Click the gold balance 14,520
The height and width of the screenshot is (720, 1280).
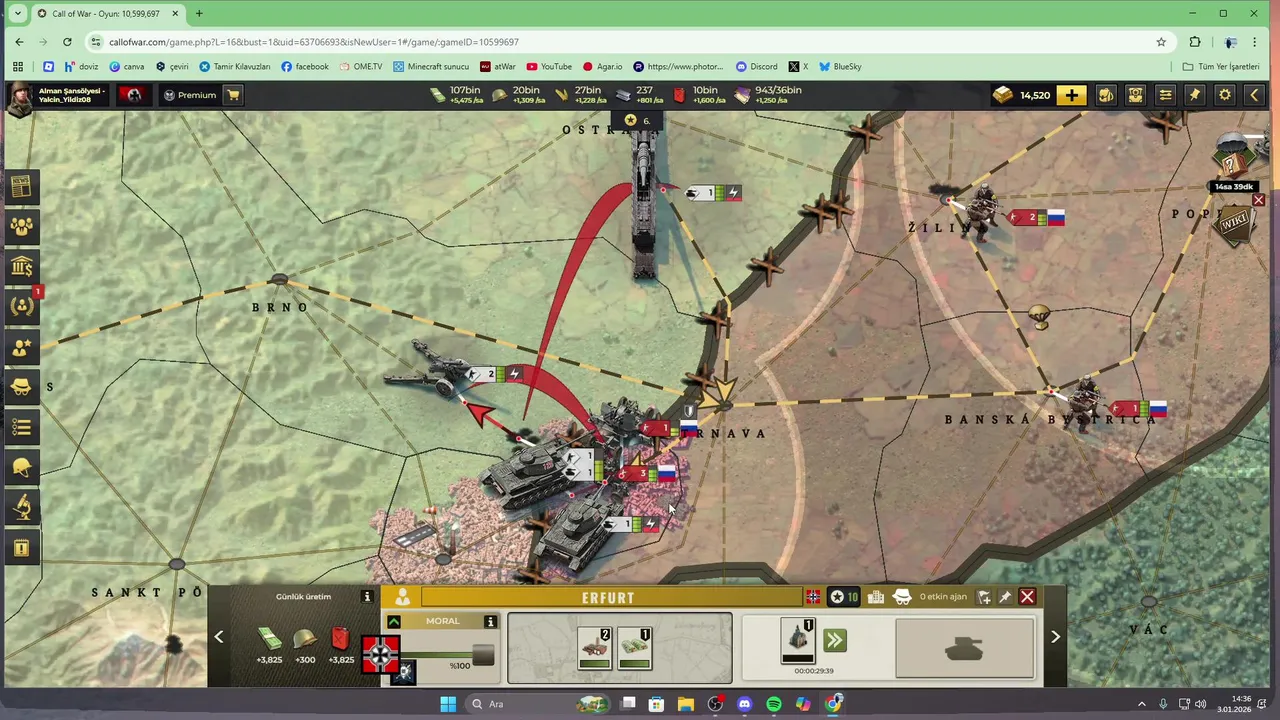[1023, 95]
